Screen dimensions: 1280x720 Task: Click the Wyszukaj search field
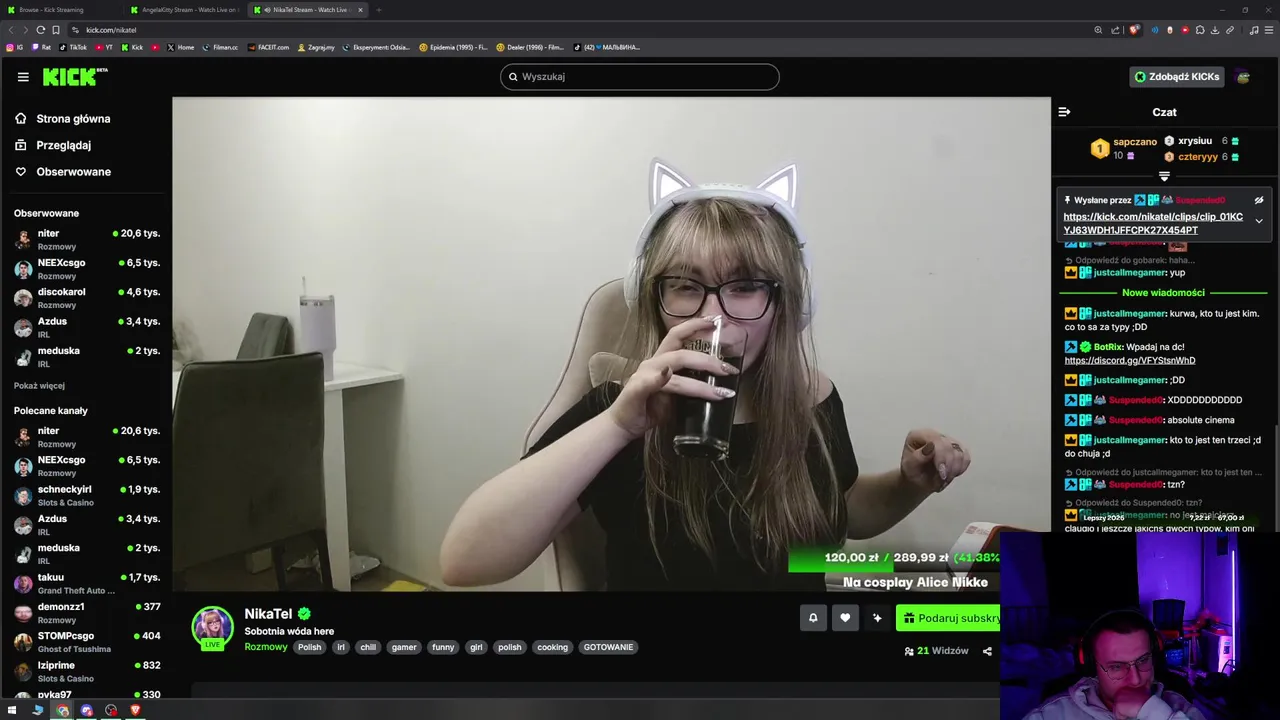(640, 77)
